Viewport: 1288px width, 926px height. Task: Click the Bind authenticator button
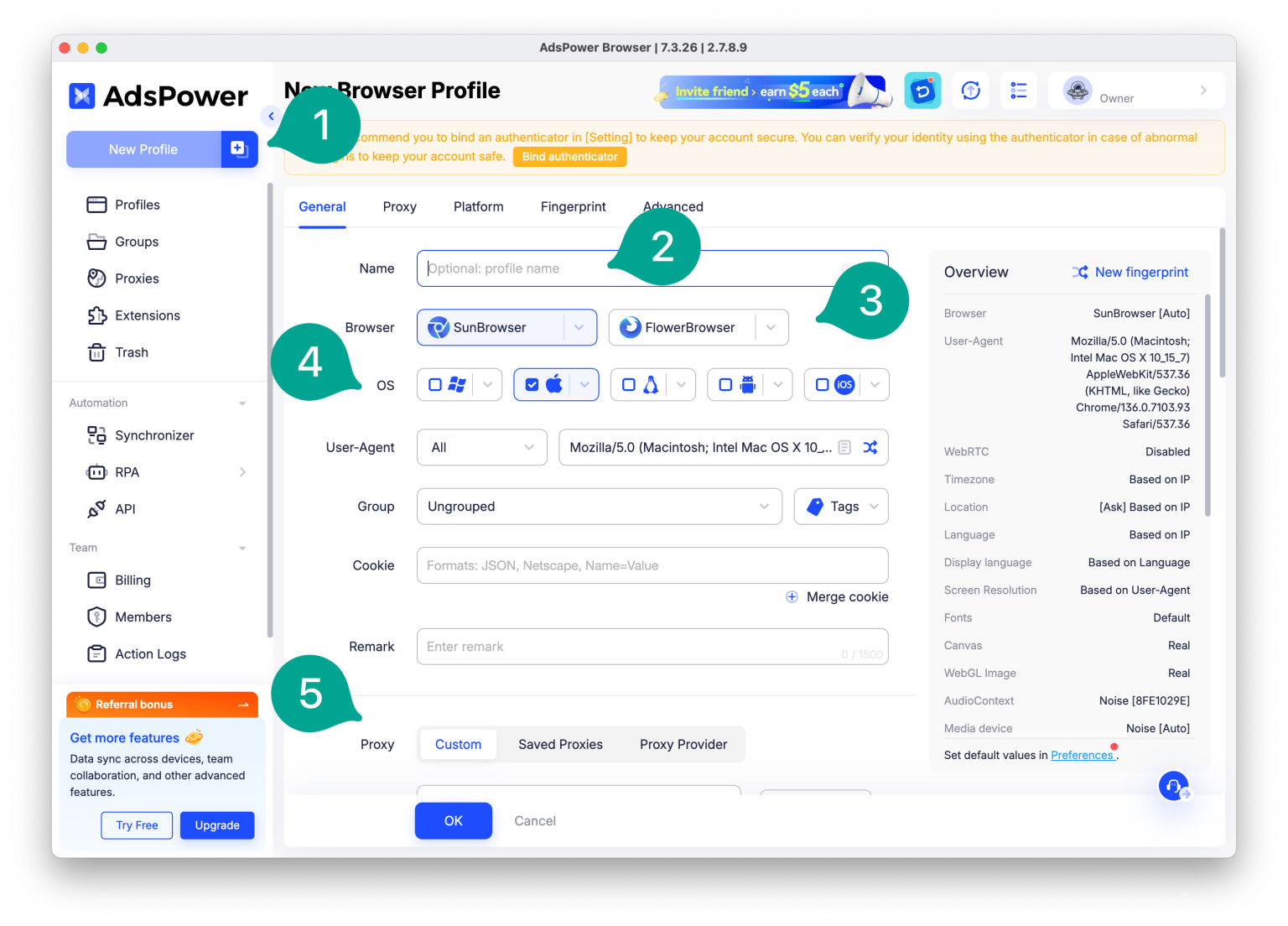point(569,157)
